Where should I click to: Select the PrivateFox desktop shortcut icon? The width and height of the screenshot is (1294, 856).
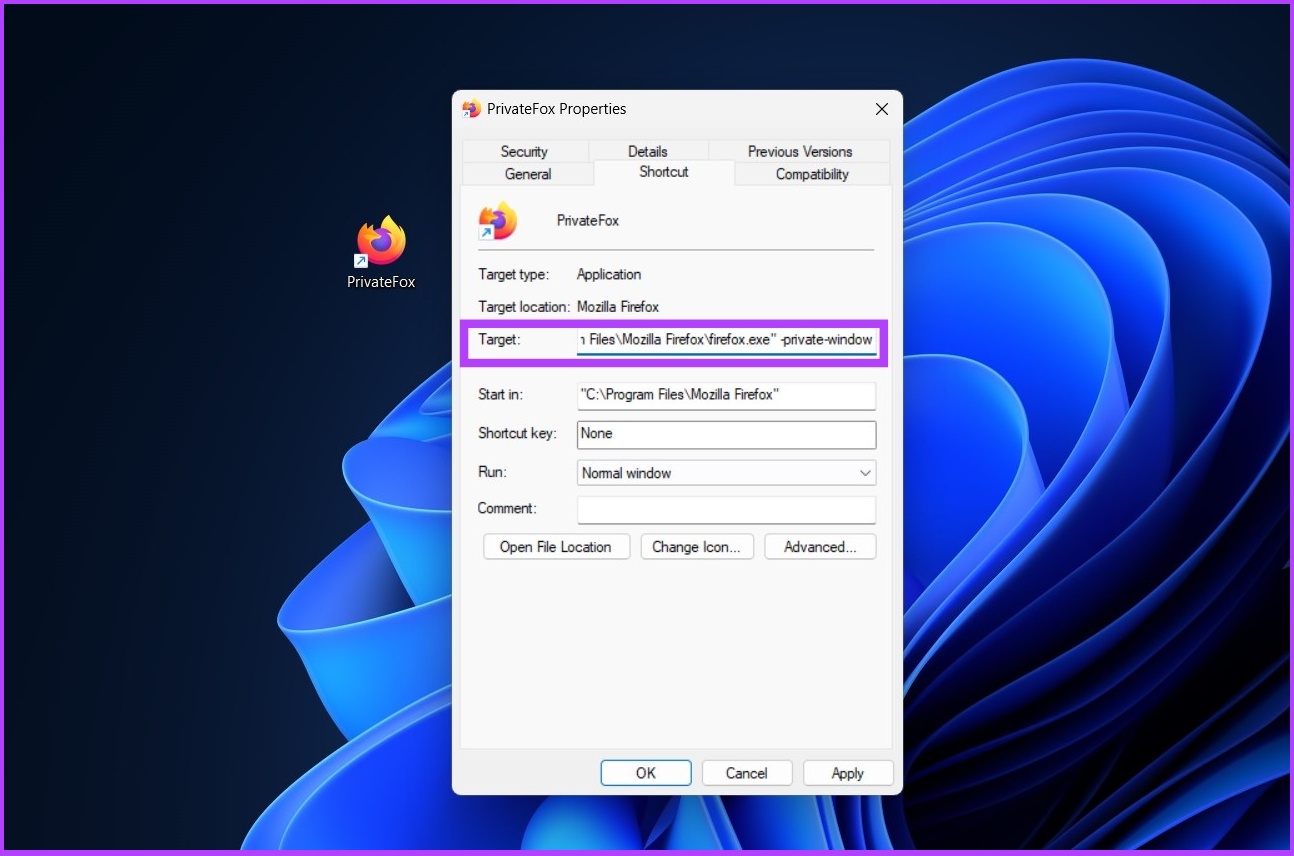coord(381,242)
